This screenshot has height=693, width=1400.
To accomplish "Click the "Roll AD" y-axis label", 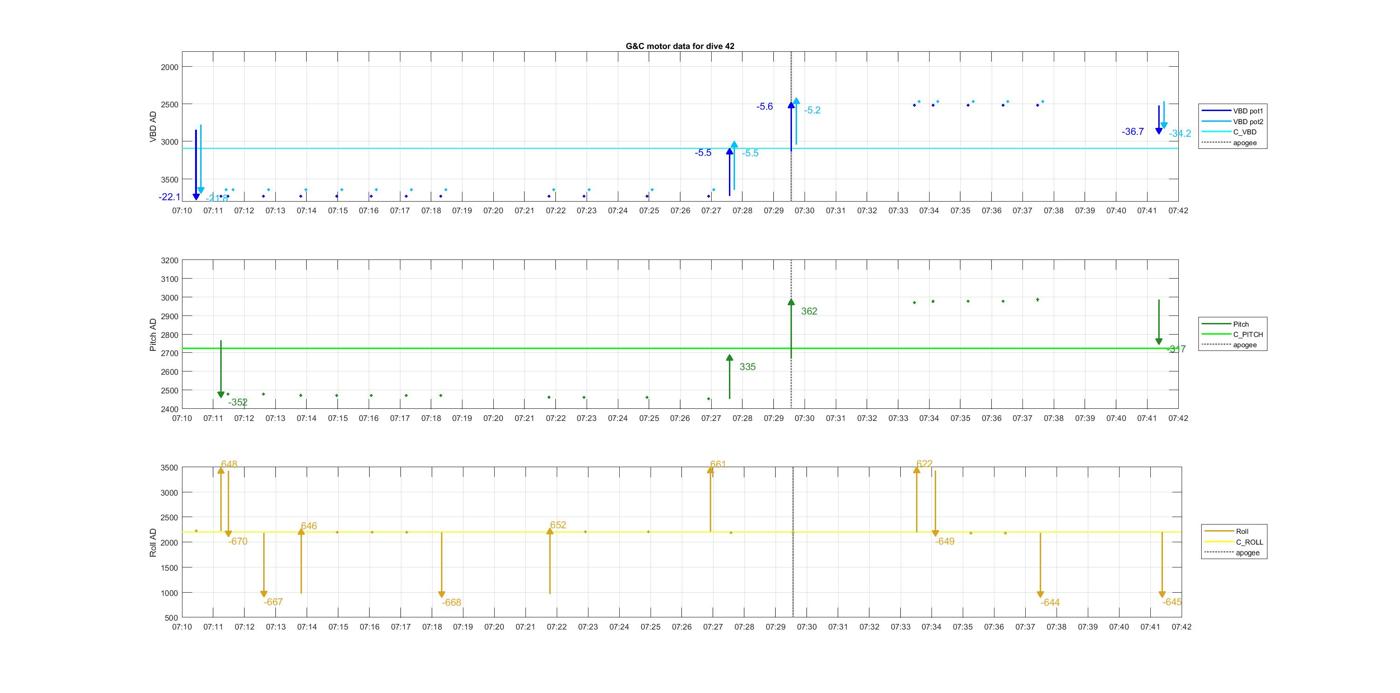I will (x=153, y=542).
